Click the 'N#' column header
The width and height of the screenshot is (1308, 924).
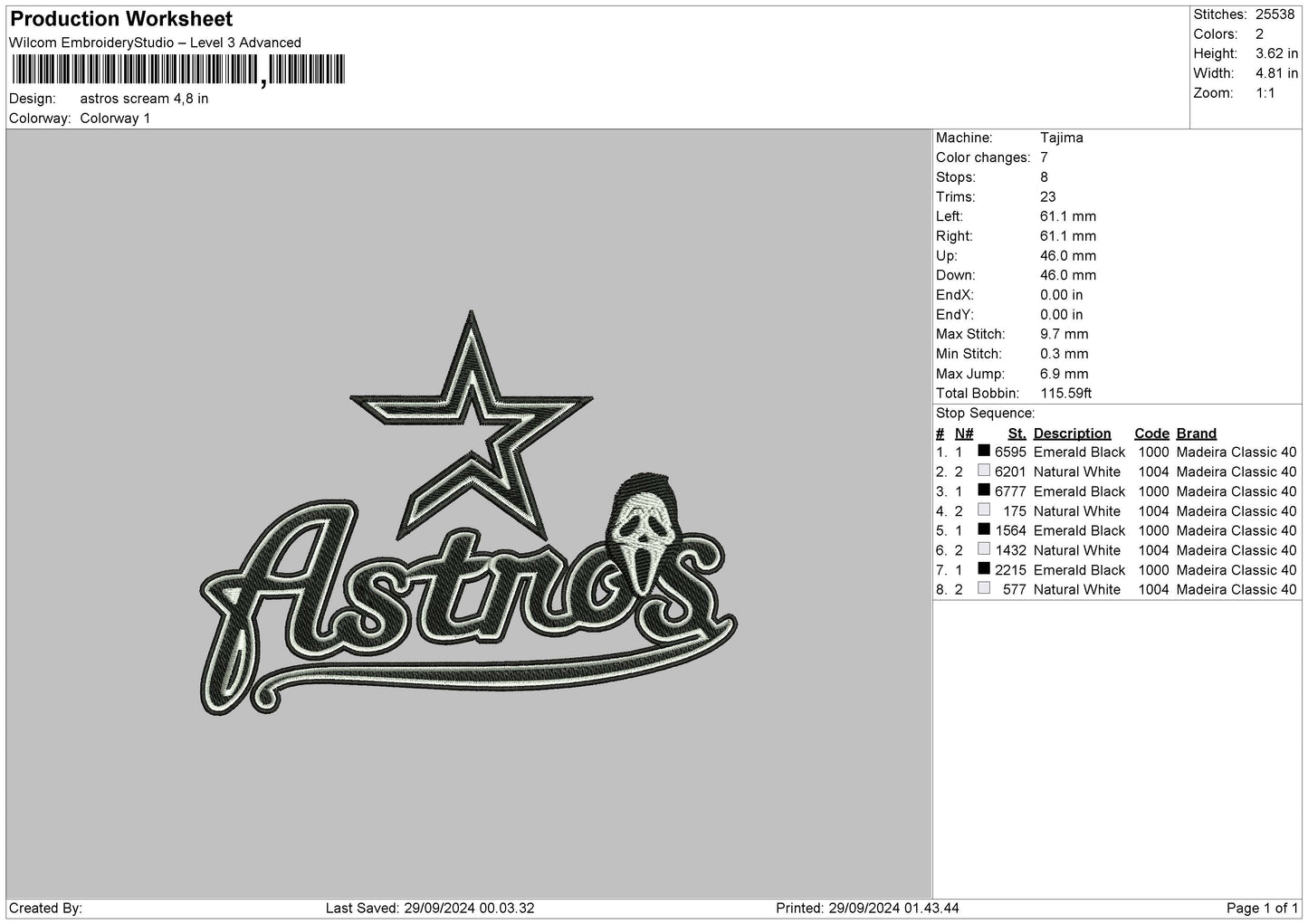tap(964, 433)
